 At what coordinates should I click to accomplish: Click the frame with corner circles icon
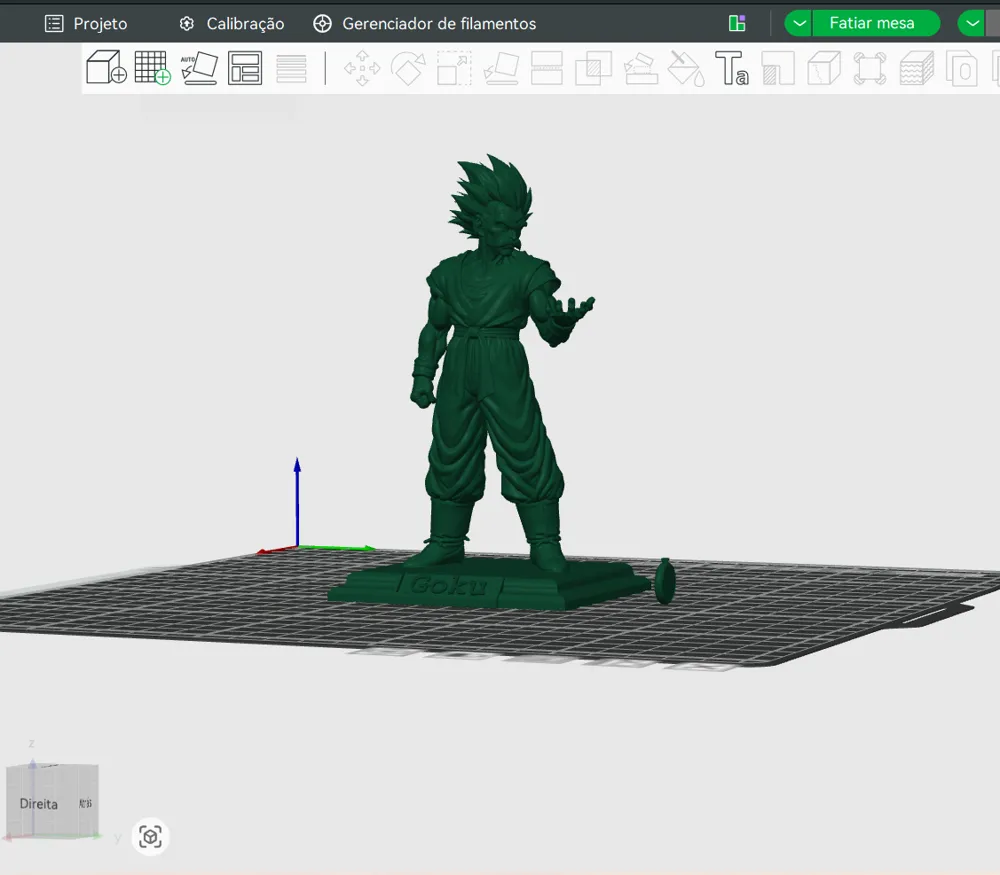[x=870, y=68]
